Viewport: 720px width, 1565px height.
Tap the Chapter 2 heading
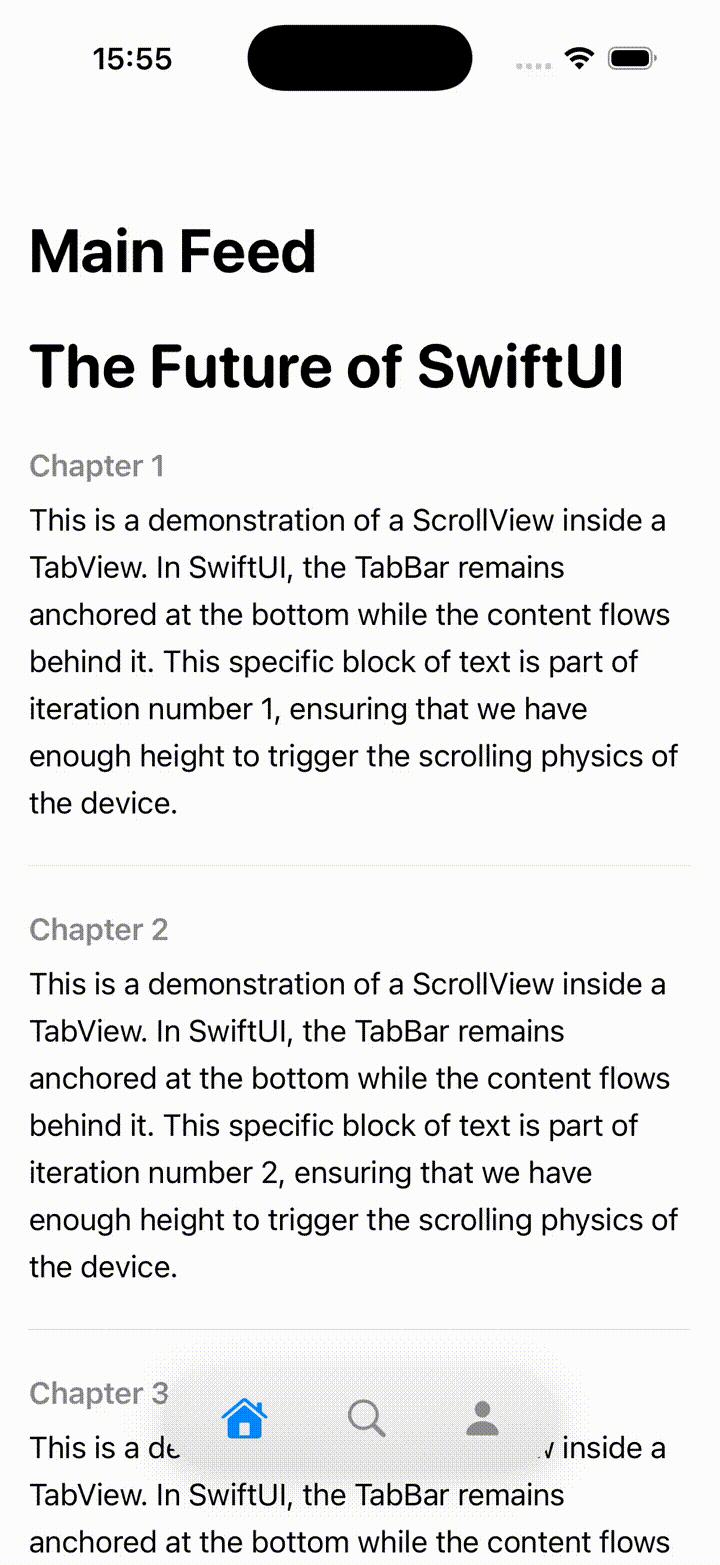[99, 930]
